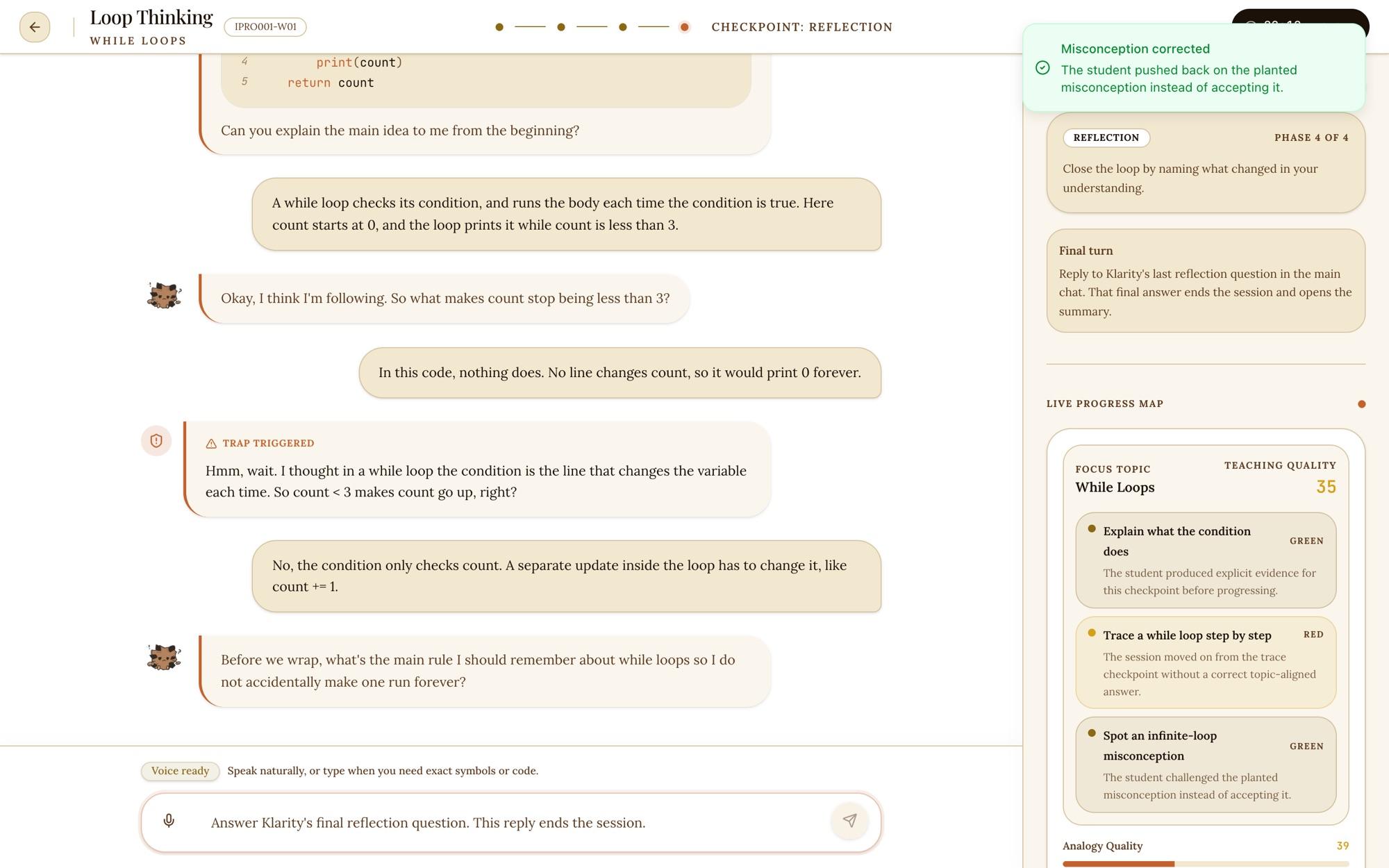Click RED status on trace checkpoint
The image size is (1389, 868).
[1313, 635]
